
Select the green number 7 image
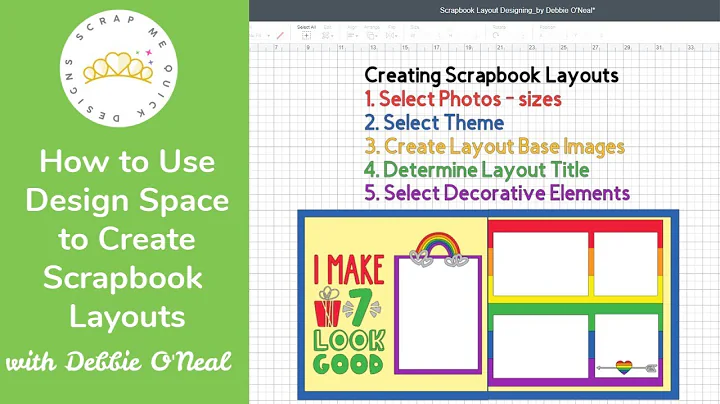point(361,307)
